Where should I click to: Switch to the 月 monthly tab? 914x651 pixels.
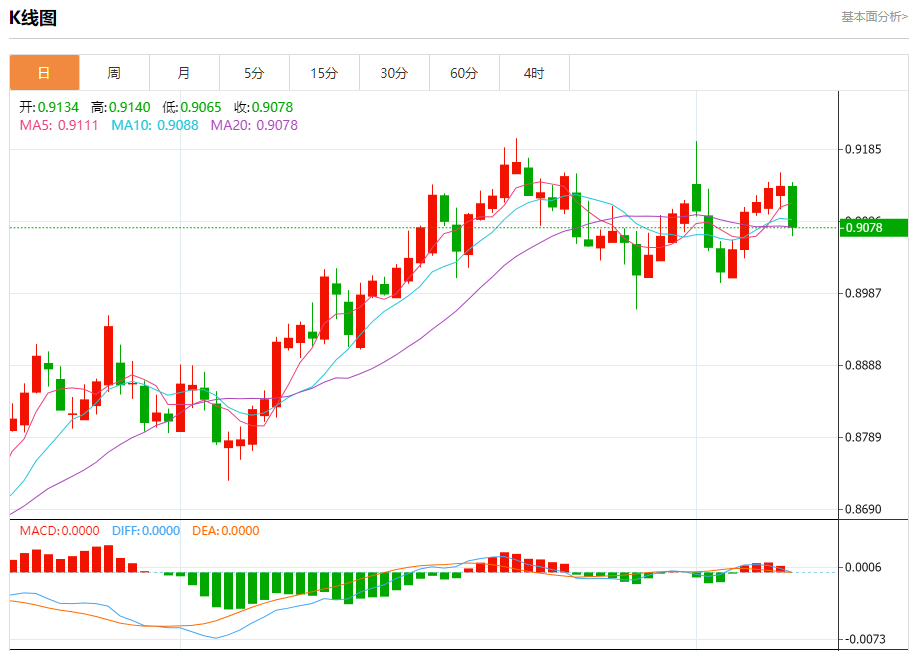[x=184, y=73]
